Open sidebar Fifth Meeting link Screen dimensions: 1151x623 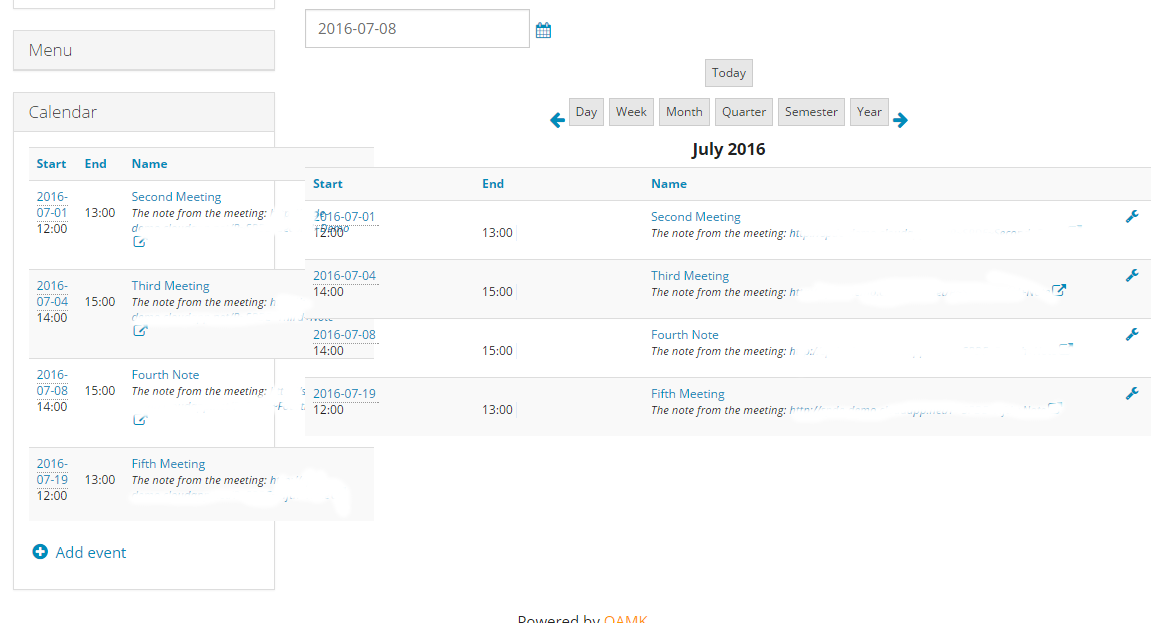(x=168, y=464)
